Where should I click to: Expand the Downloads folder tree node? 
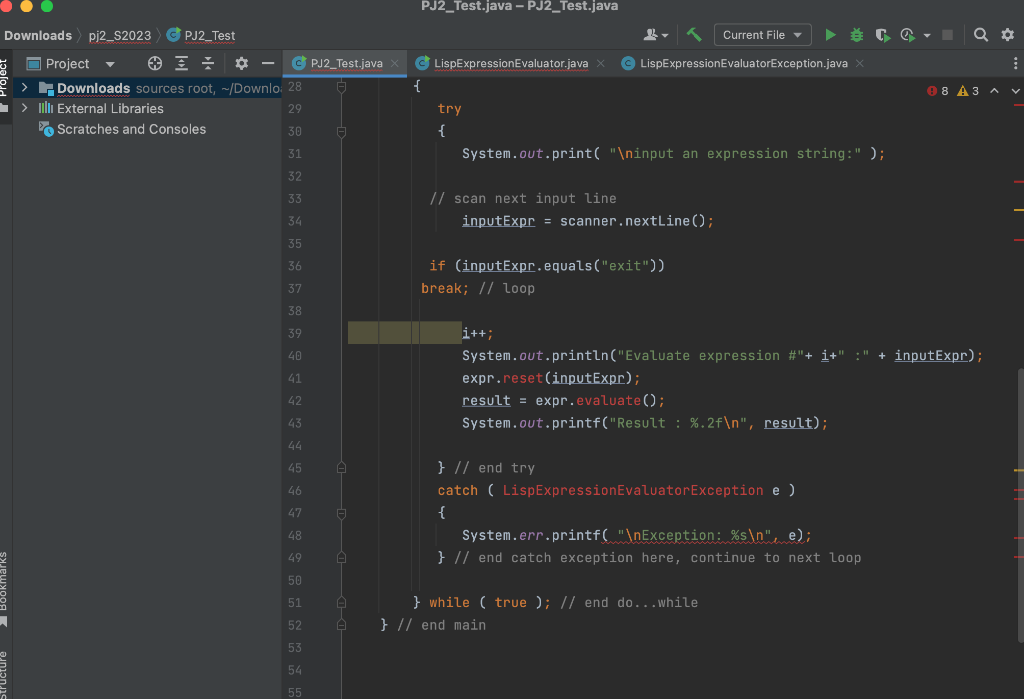[24, 88]
